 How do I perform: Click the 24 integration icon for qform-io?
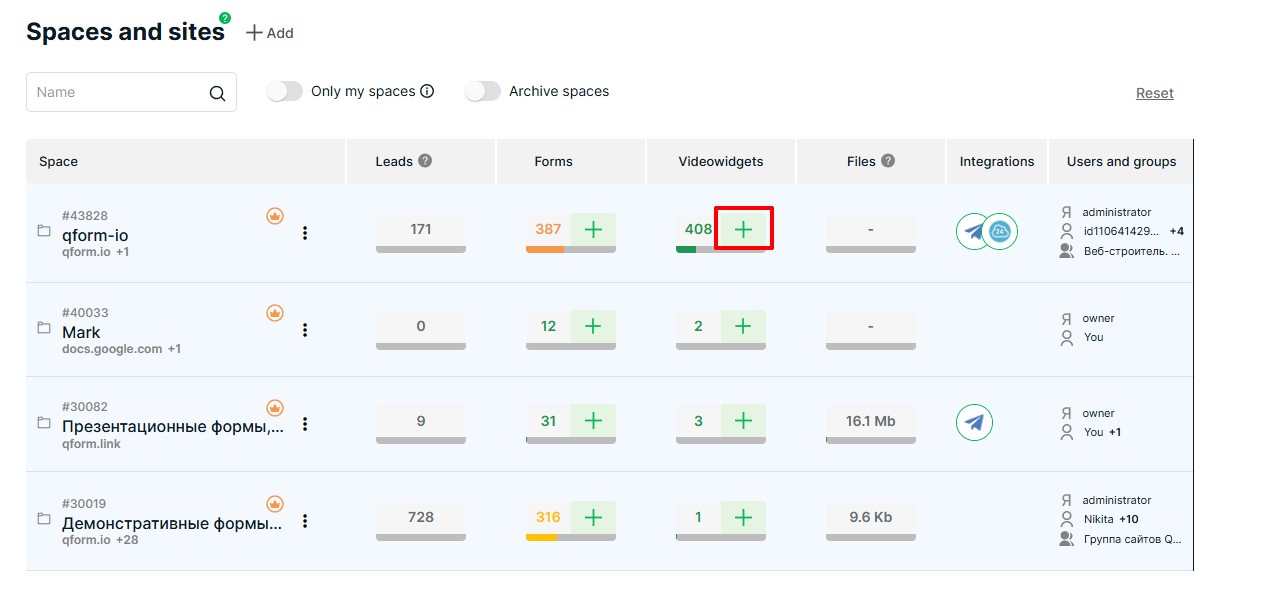999,232
